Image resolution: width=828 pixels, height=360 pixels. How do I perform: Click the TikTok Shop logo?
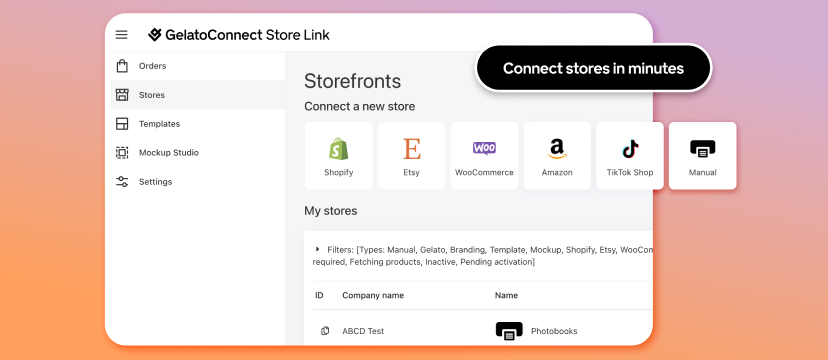click(630, 149)
